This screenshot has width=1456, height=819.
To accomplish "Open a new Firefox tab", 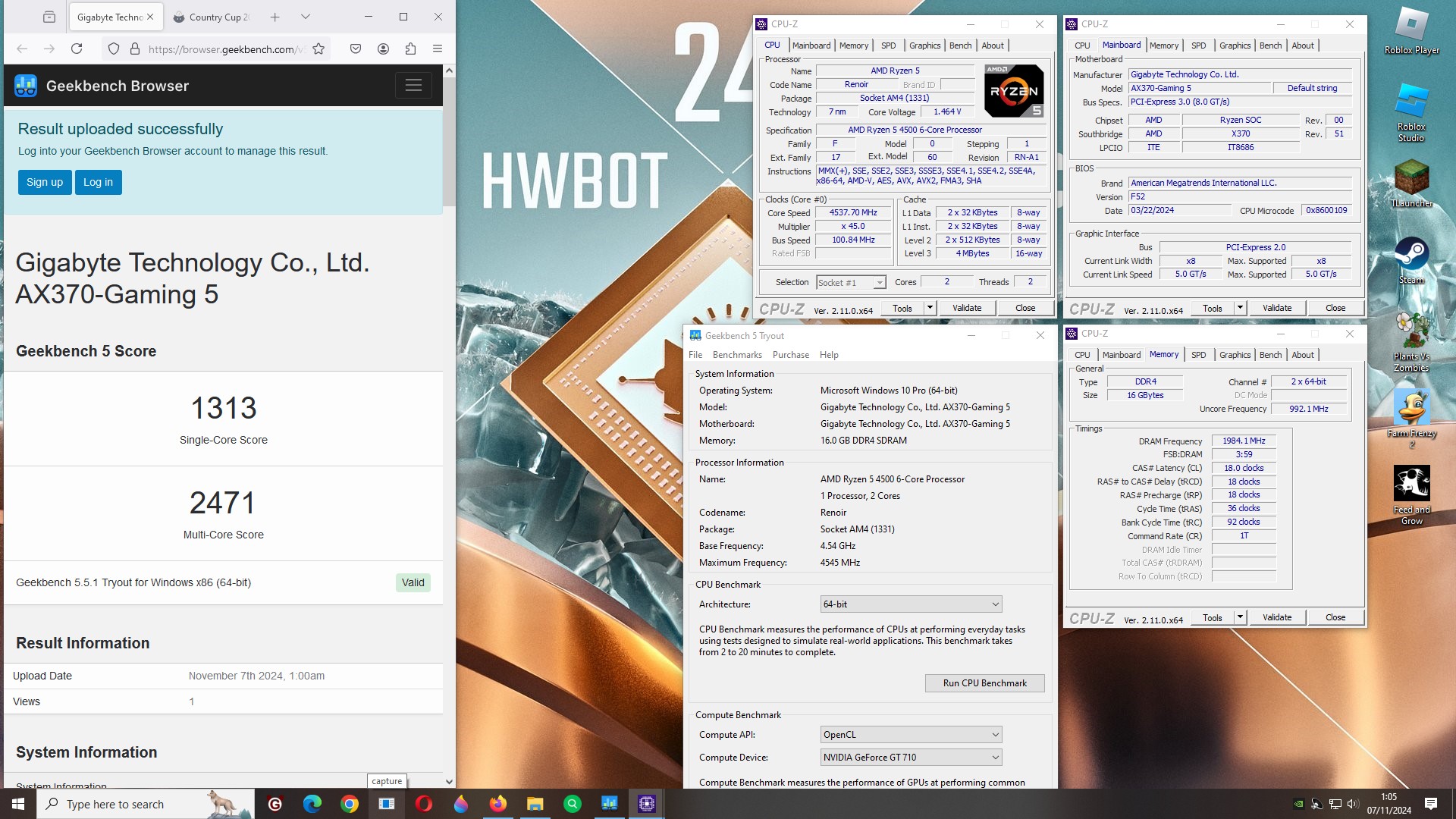I will 275,17.
